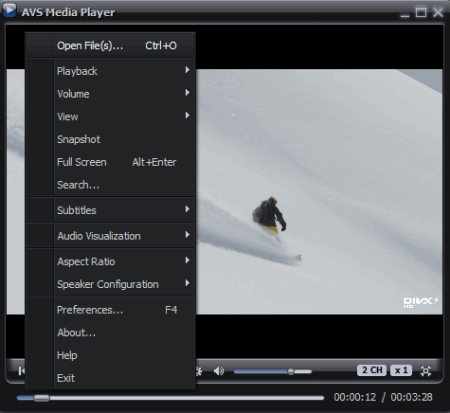
Task: Open Search... from the menu
Action: [110, 185]
